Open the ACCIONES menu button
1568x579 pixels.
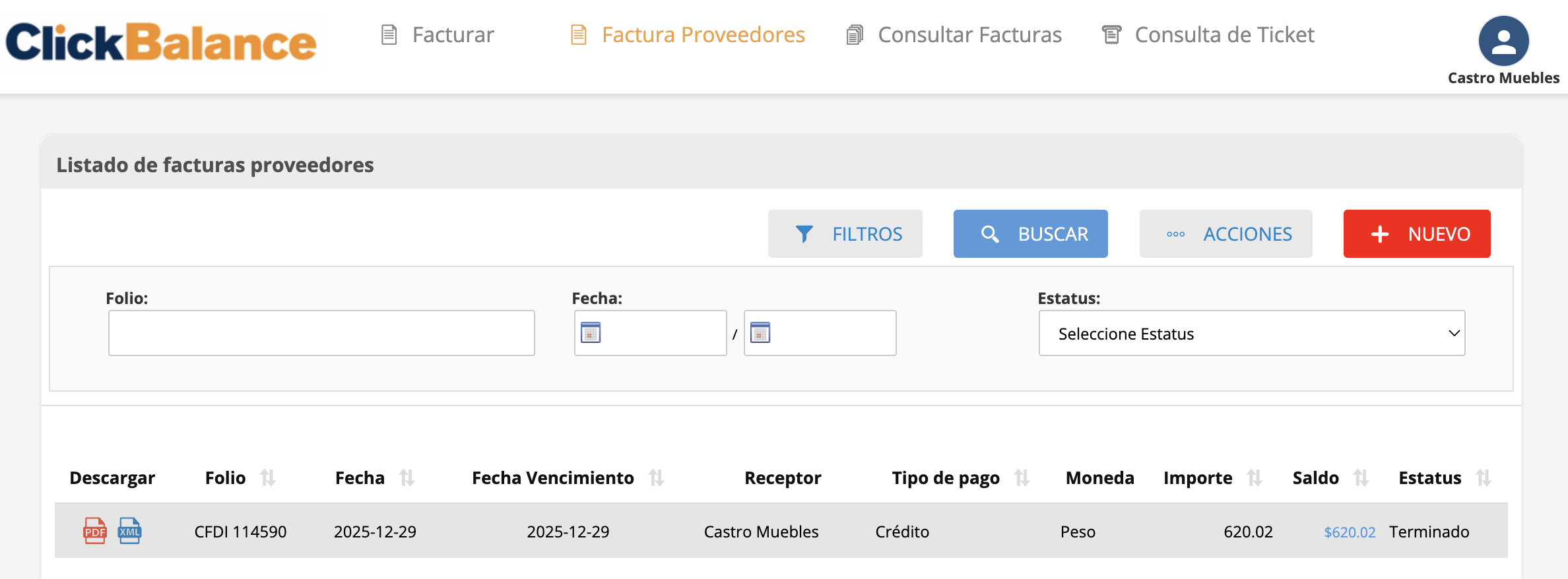(1226, 233)
